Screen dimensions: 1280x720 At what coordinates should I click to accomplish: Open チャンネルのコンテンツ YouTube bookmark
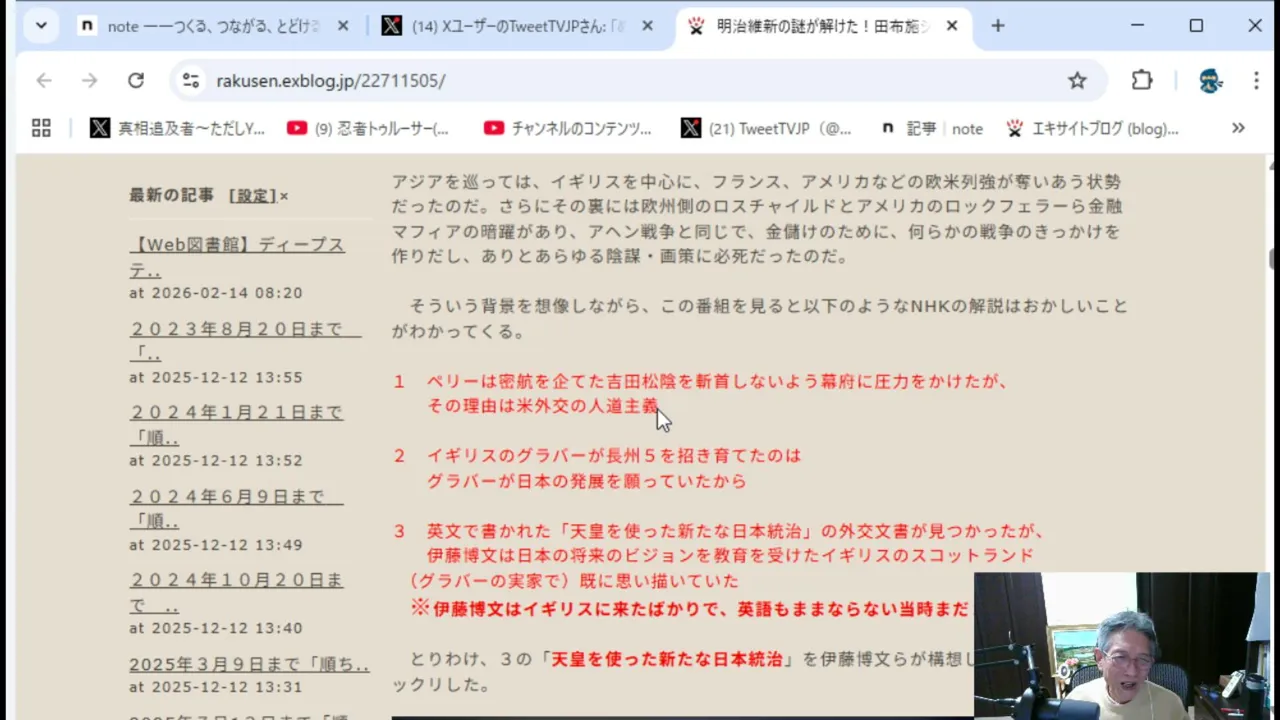point(568,128)
